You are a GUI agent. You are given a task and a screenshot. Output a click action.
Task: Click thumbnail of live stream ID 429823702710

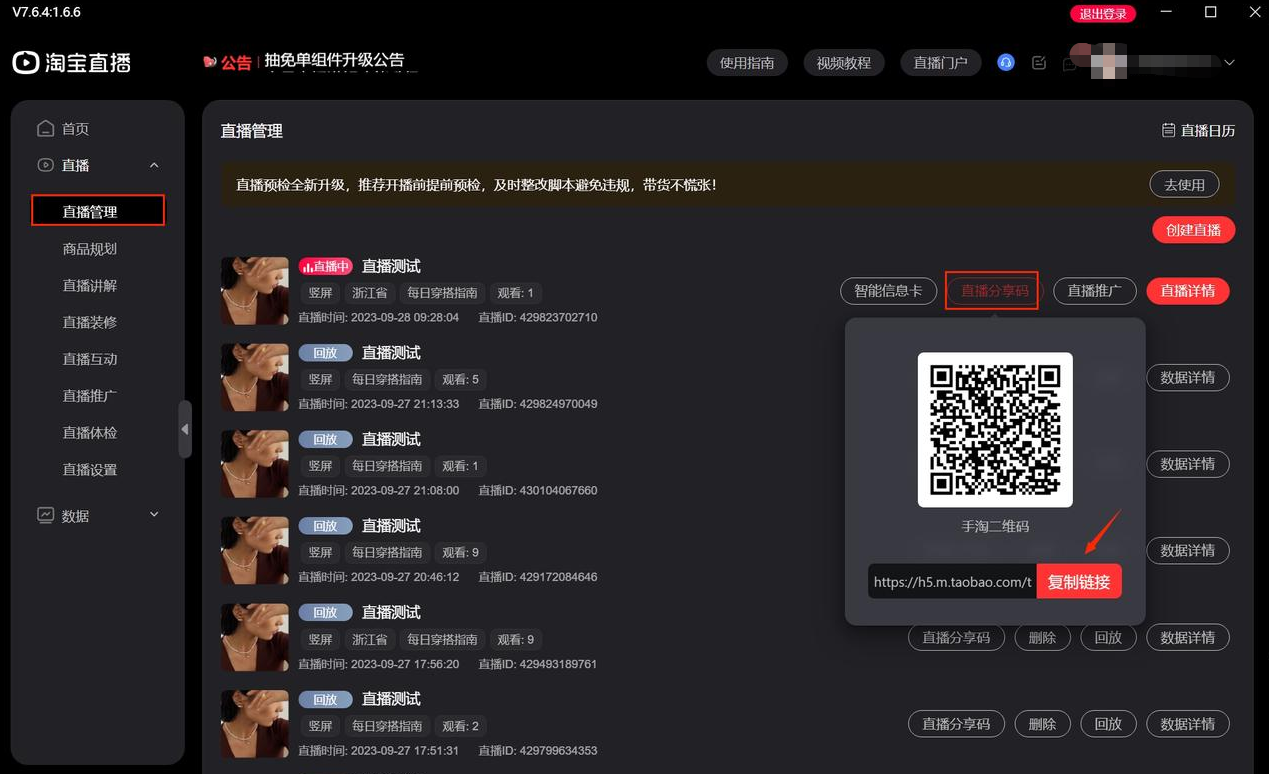tap(254, 291)
